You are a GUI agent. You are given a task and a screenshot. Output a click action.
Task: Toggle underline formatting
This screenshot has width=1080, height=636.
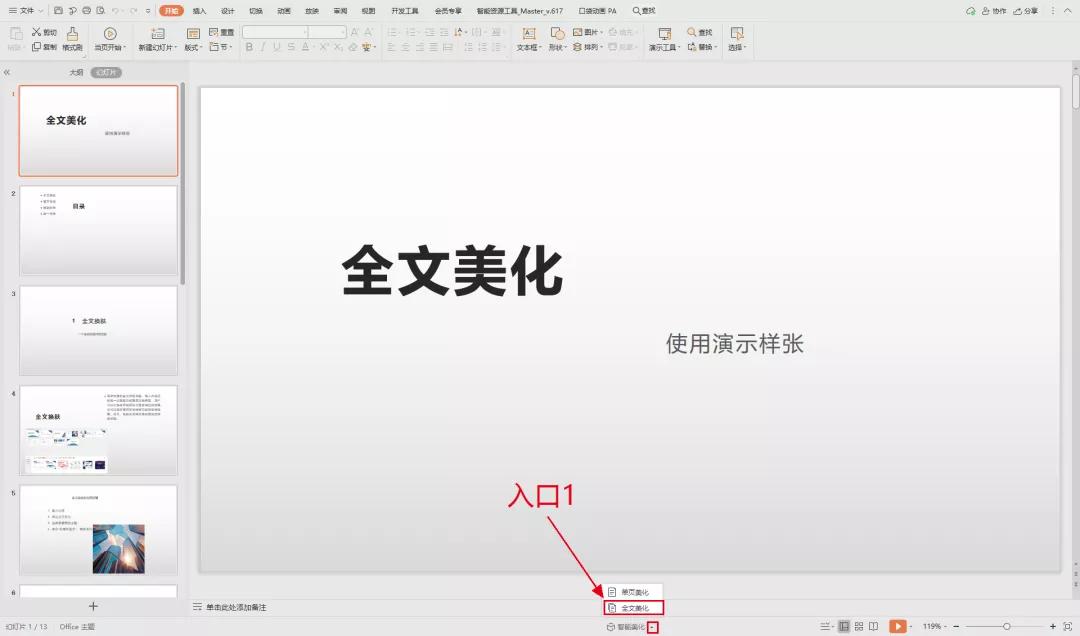276,47
